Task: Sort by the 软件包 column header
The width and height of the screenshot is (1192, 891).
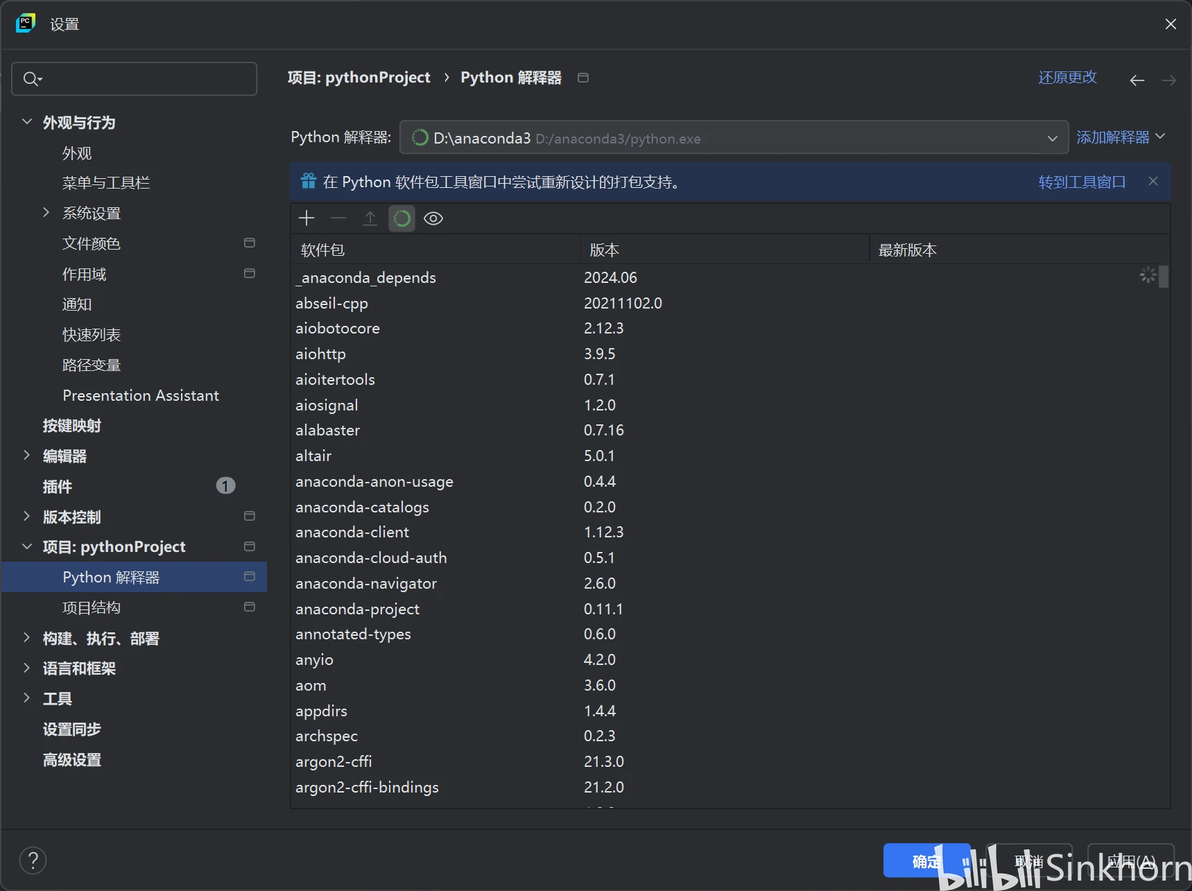Action: pos(436,250)
